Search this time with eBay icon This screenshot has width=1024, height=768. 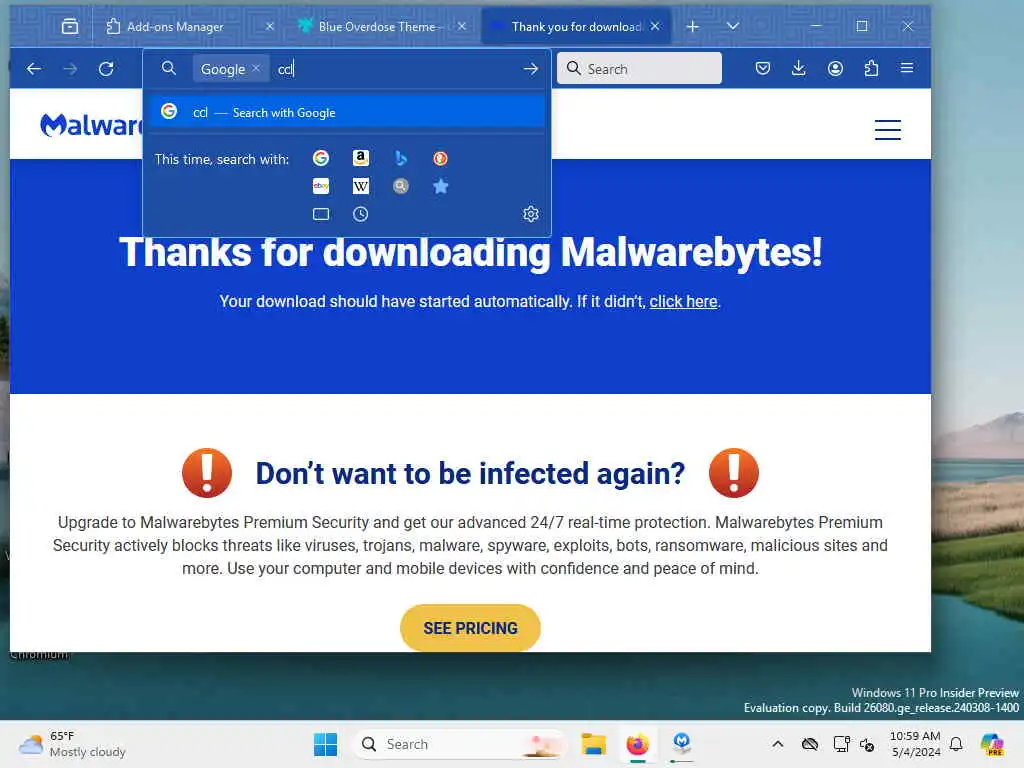[x=321, y=186]
